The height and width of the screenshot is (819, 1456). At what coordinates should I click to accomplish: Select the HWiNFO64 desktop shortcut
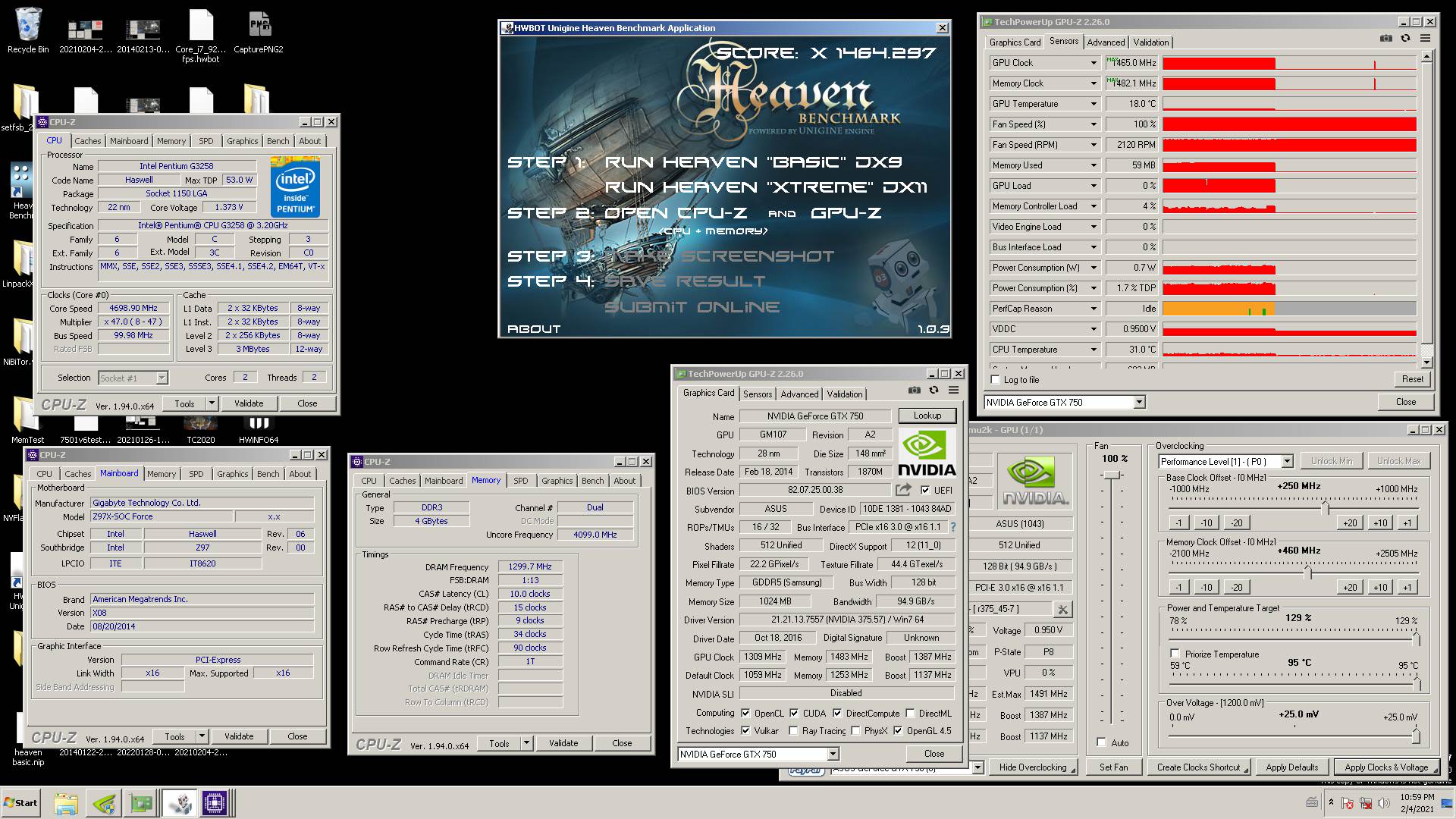tap(259, 429)
